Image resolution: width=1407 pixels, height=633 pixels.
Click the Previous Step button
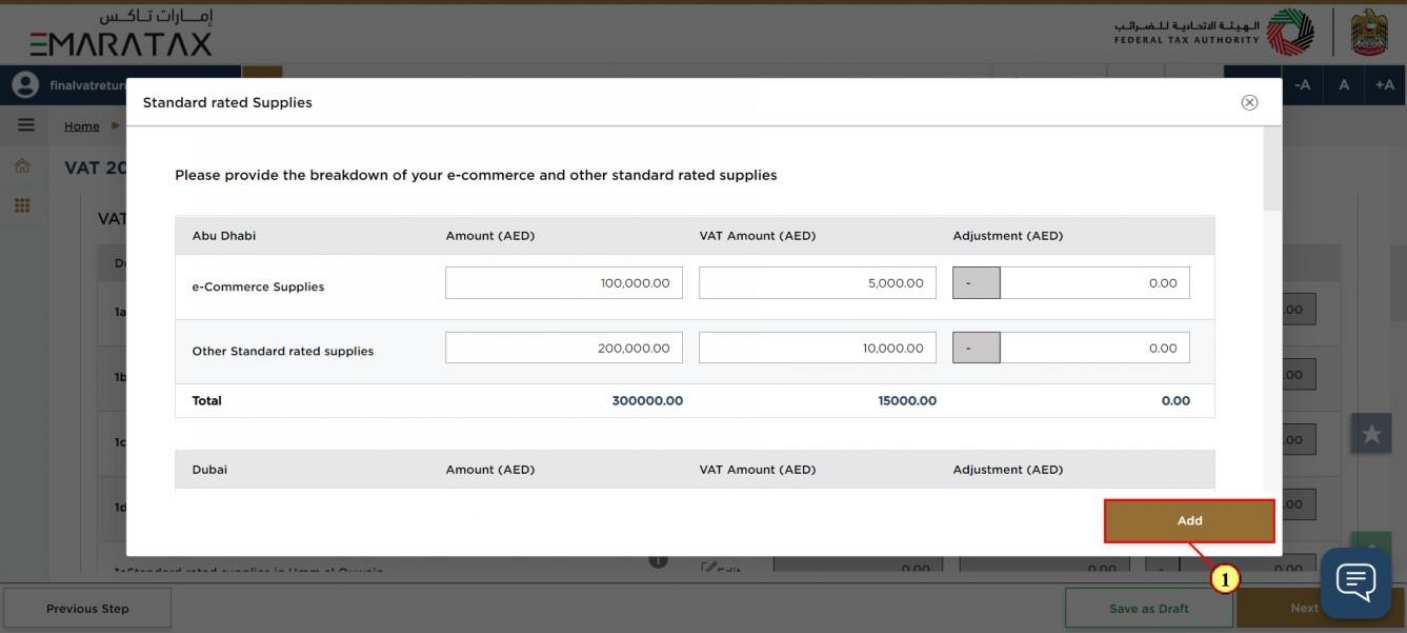pos(87,608)
